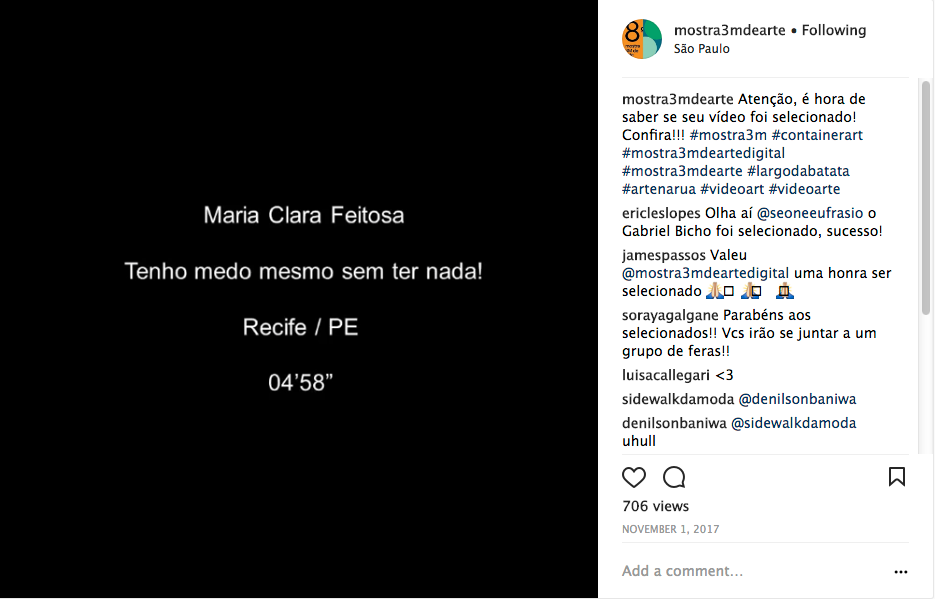Screen dimensions: 935x599
Task: Open the #videoarte hashtag
Action: 804,190
